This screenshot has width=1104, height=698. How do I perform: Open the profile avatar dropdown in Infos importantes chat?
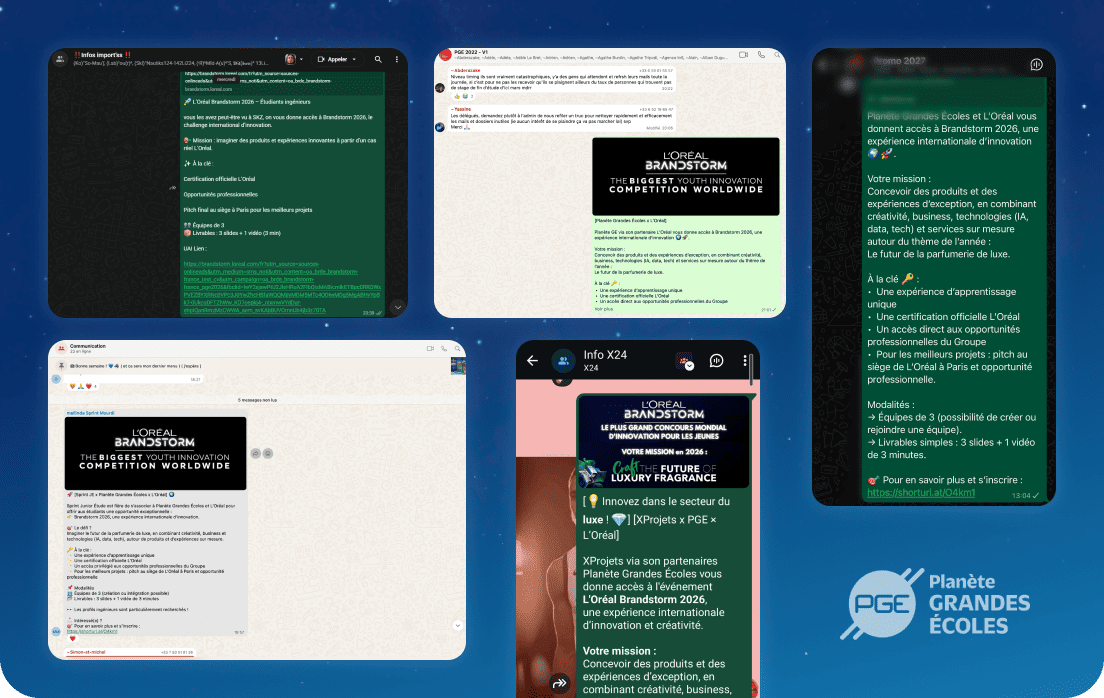[293, 59]
